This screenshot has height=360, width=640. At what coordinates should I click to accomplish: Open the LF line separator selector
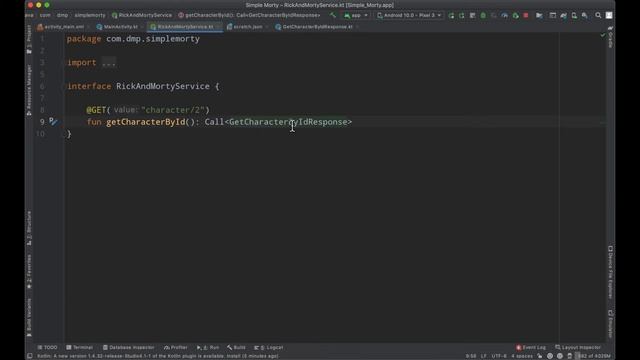tap(483, 356)
